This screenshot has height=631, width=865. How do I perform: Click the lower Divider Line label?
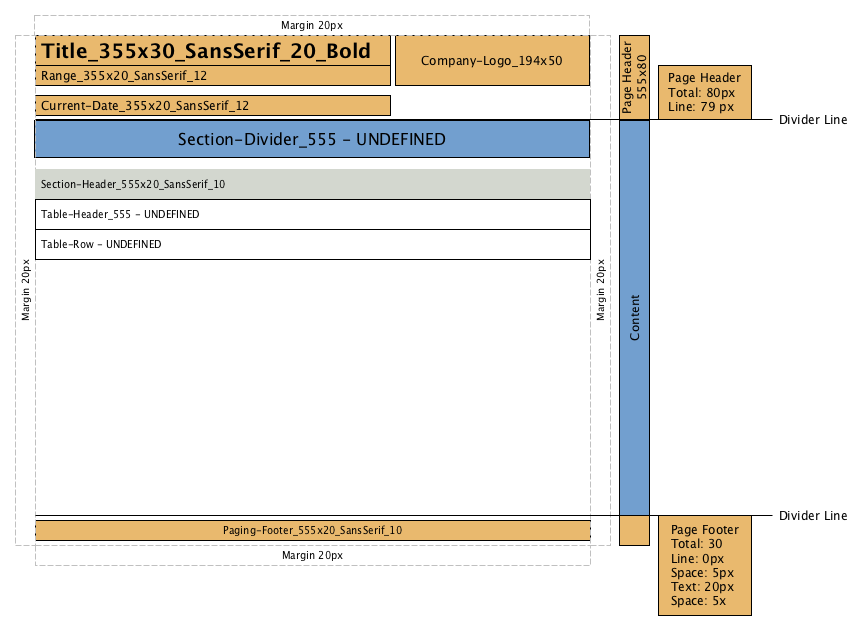812,515
